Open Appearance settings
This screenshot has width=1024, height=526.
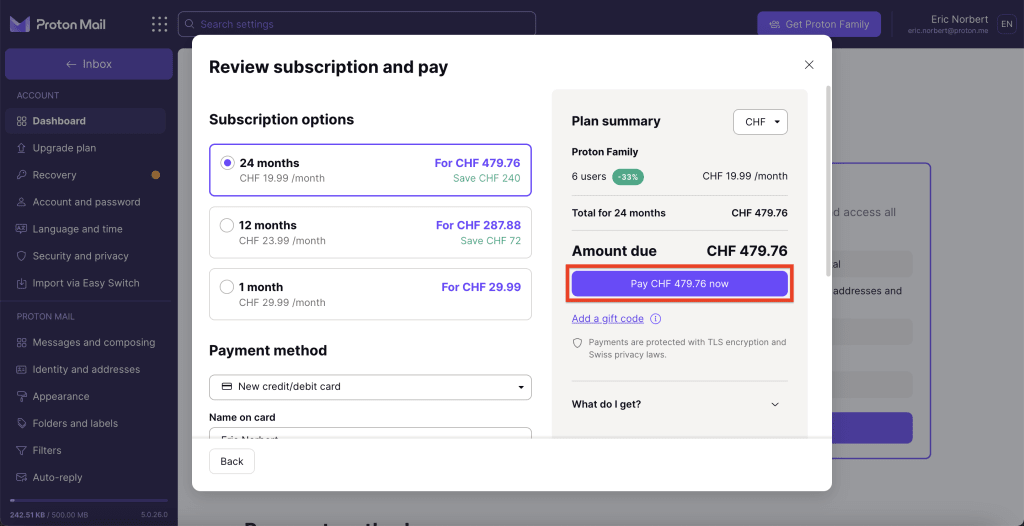point(86,397)
